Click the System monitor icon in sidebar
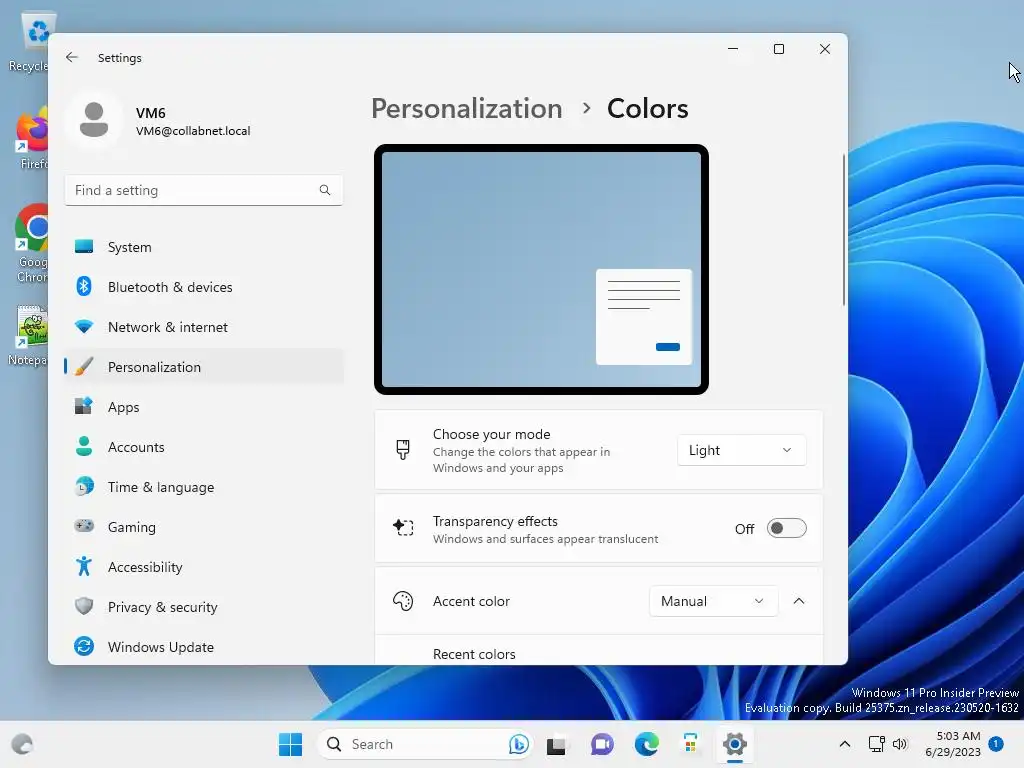Screen dimensions: 1024x768 (x=84, y=246)
